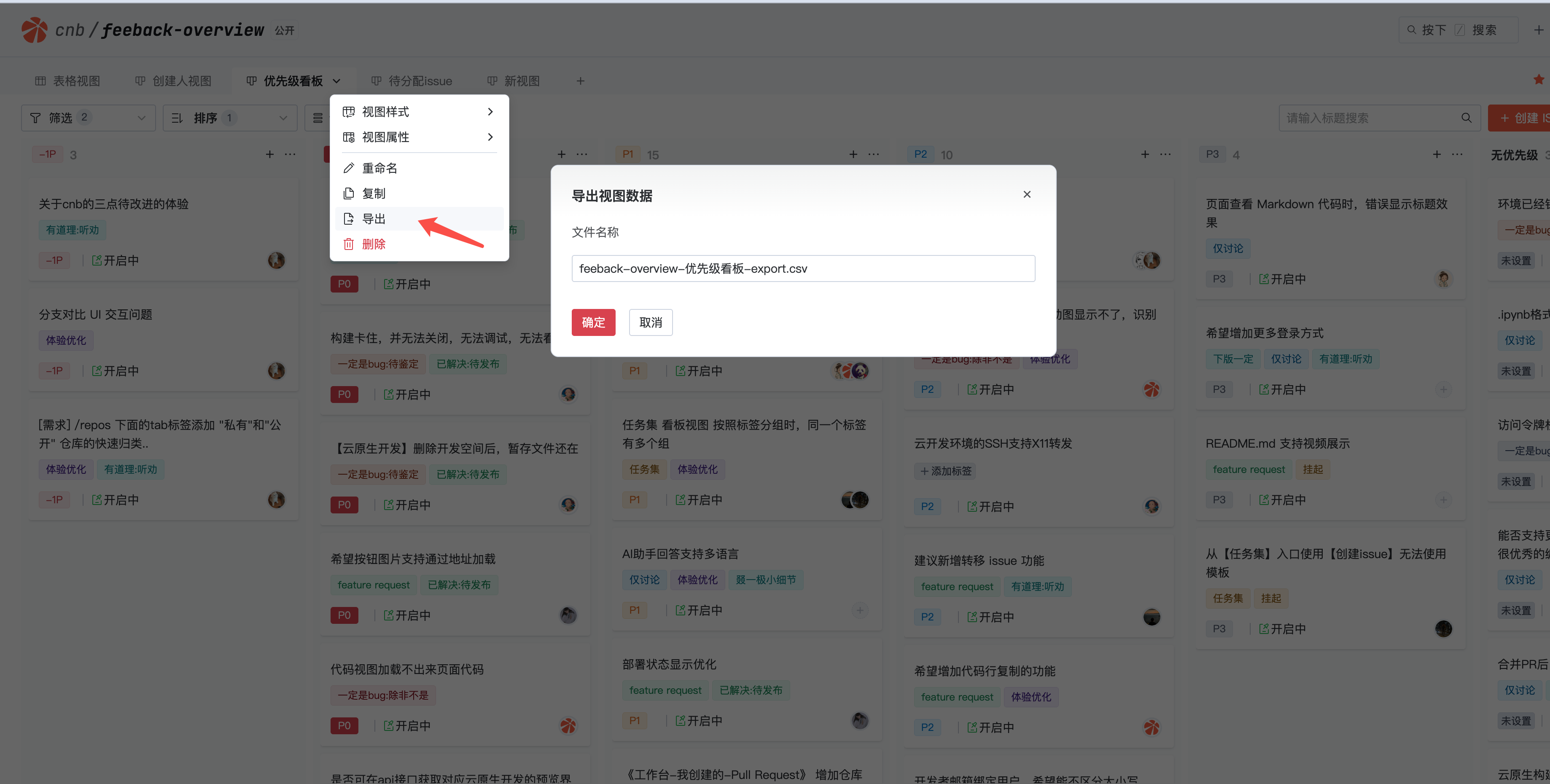
Task: Expand the 视图属性 submenu arrow
Action: (x=490, y=137)
